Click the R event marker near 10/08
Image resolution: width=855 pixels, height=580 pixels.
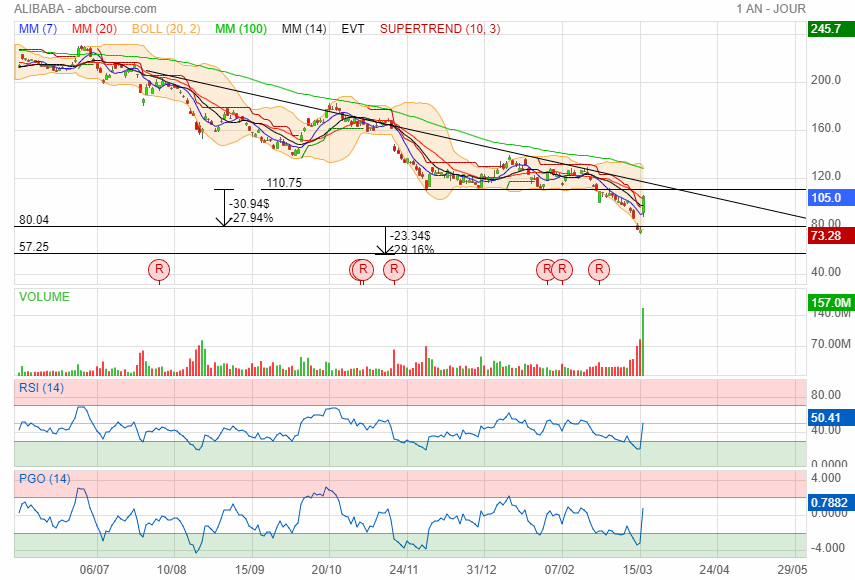tap(159, 269)
